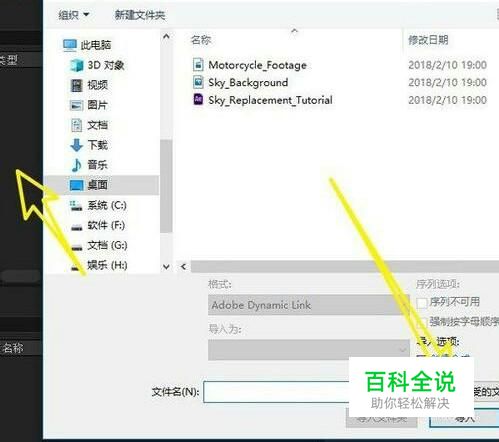Toggle the 序列不可用 checkbox
Viewport: 499px width, 442px height.
[422, 303]
